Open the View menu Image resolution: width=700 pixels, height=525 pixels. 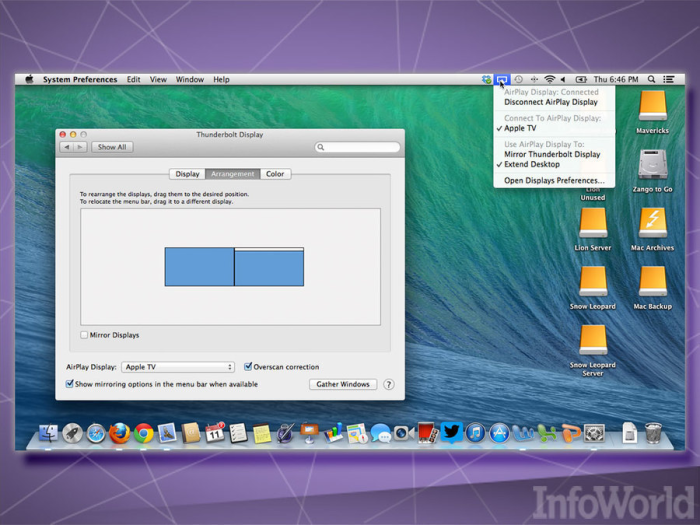[x=158, y=79]
